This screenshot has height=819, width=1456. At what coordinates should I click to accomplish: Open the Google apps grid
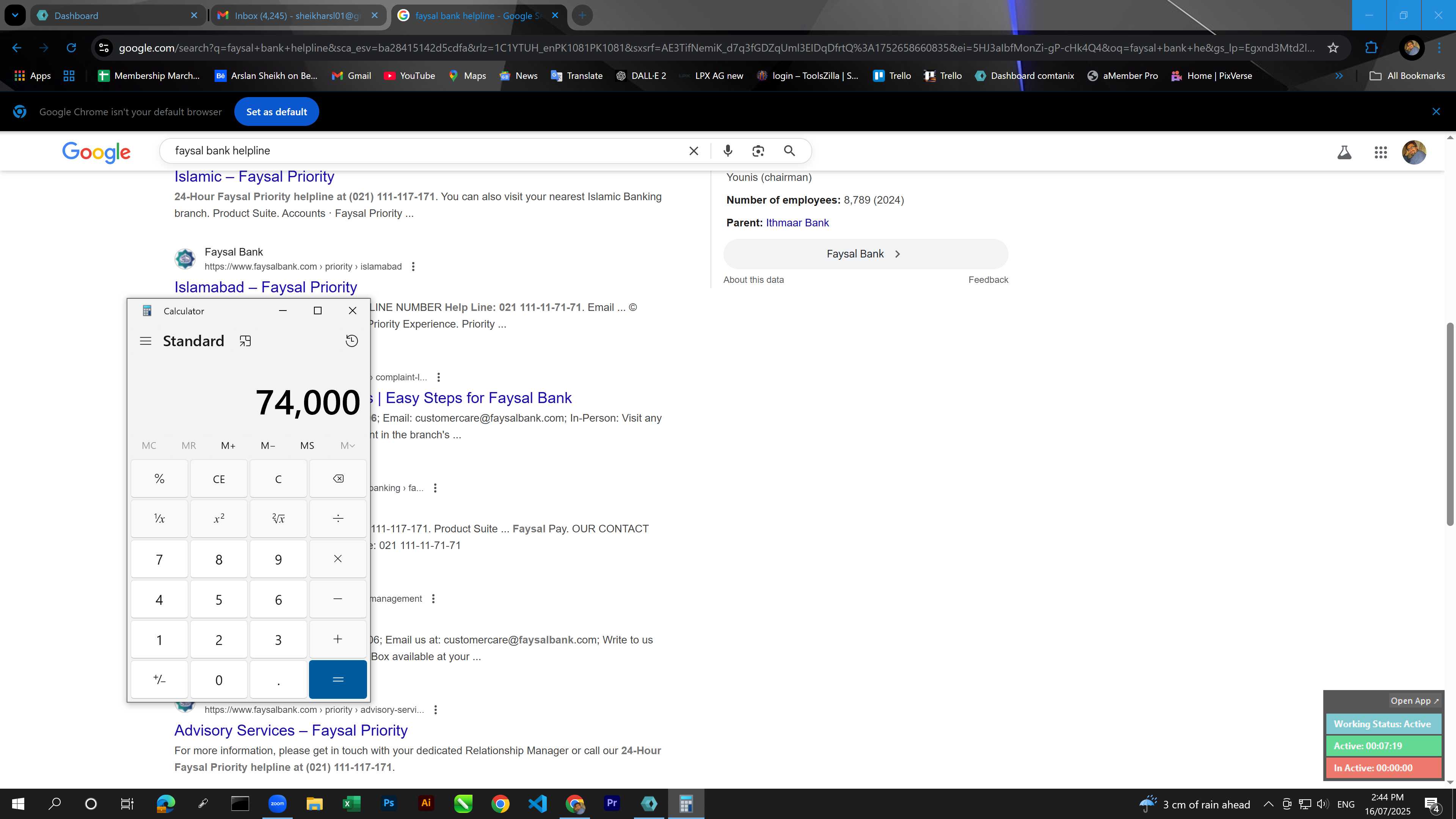pos(1380,152)
